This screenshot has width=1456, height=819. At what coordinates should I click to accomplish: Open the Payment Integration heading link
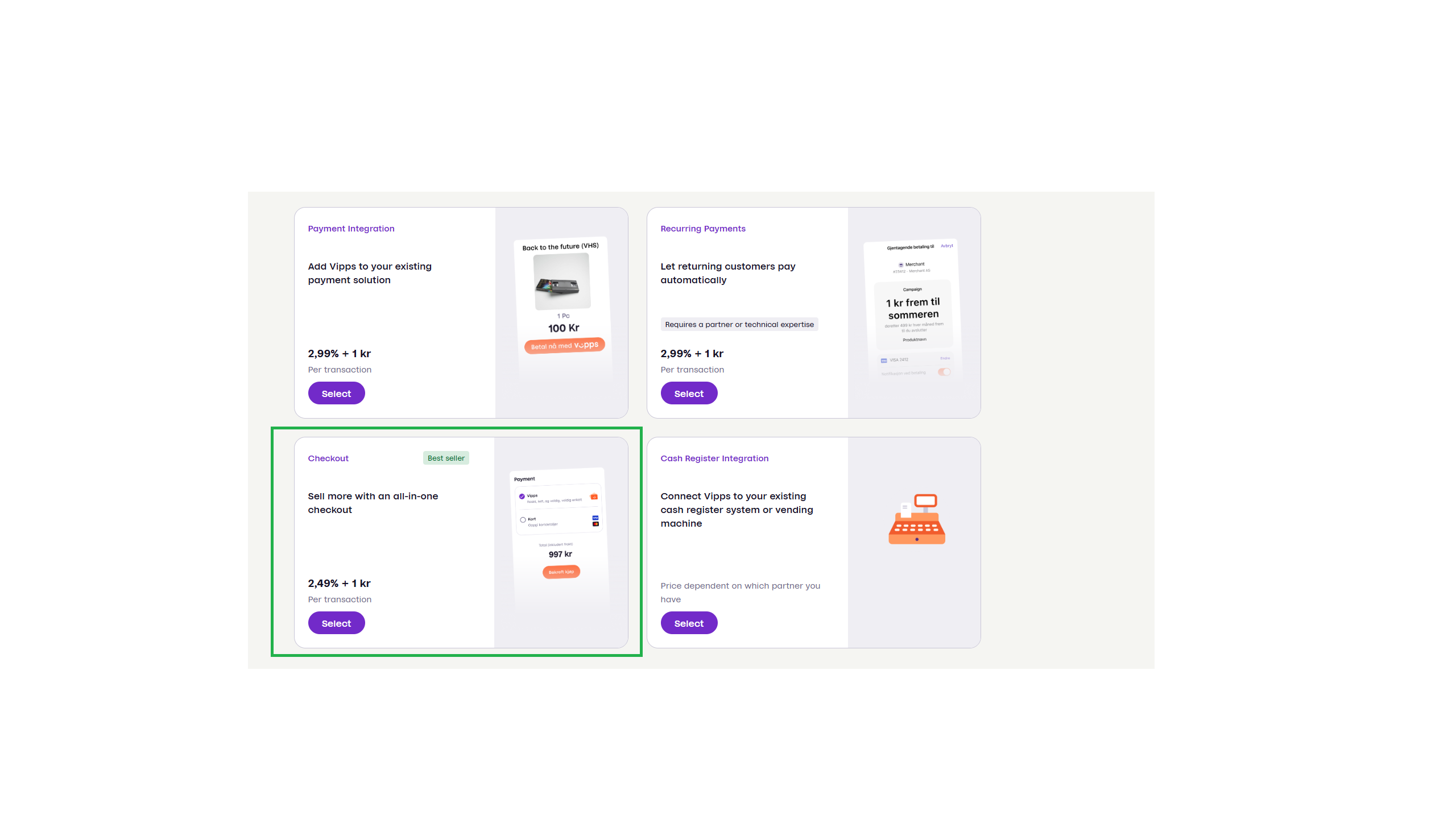(351, 229)
